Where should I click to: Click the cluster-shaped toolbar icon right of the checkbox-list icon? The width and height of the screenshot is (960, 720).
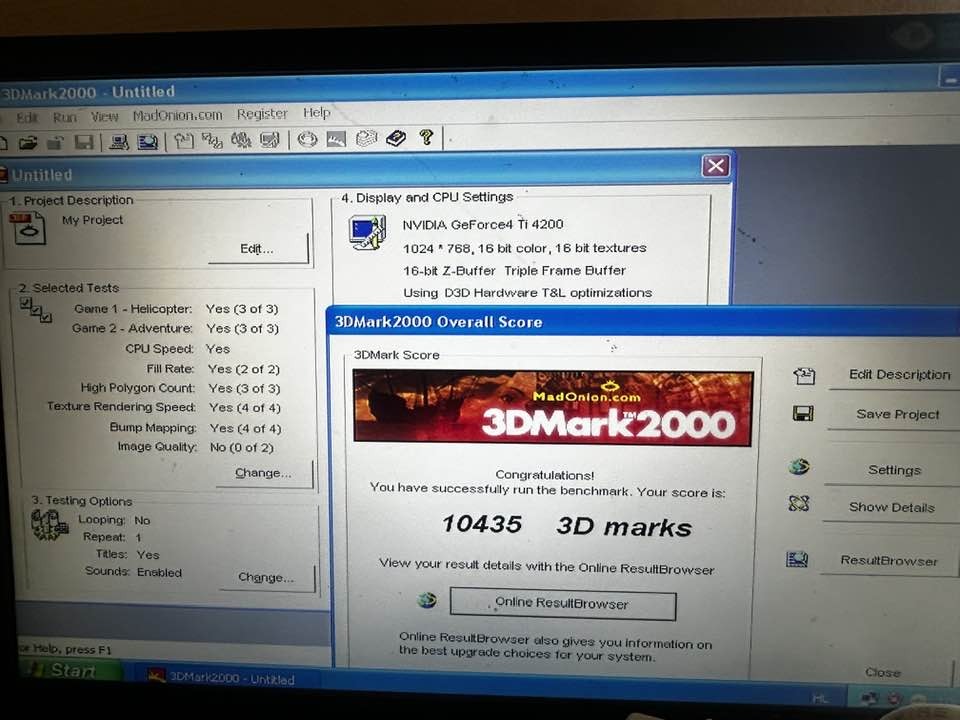(241, 140)
